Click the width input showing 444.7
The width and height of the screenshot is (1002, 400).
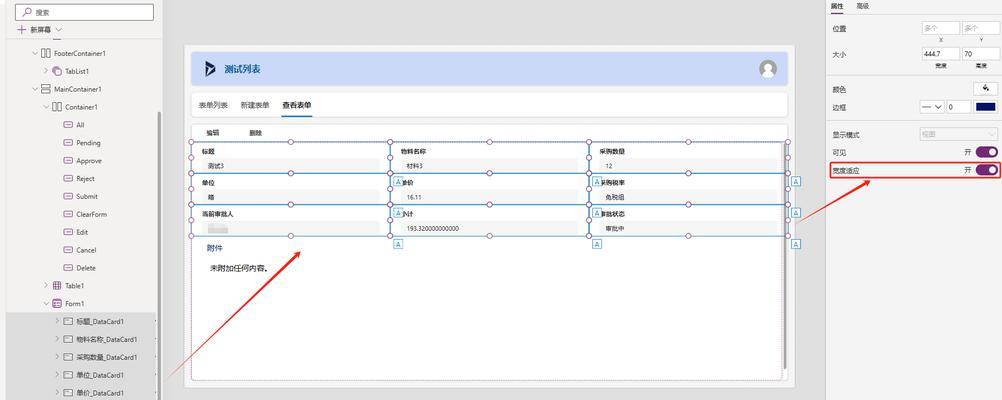(941, 54)
